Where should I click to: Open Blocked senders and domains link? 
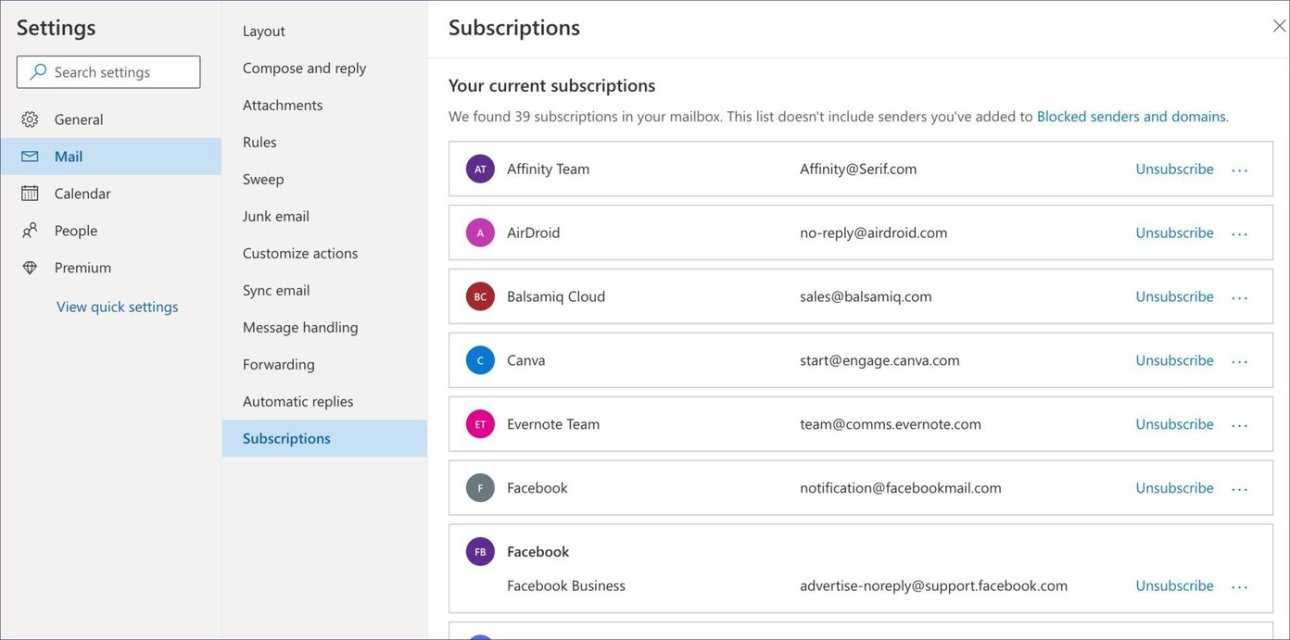coord(1132,116)
